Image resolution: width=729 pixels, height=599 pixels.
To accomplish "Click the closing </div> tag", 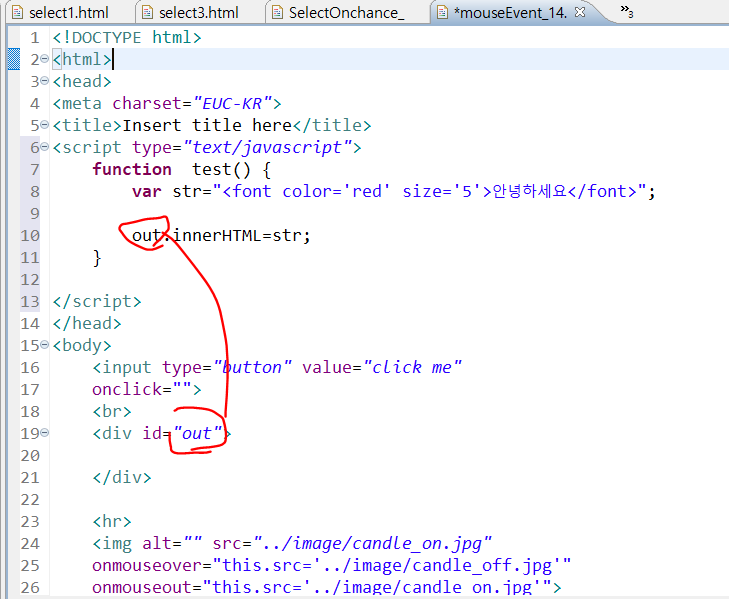I will [122, 477].
